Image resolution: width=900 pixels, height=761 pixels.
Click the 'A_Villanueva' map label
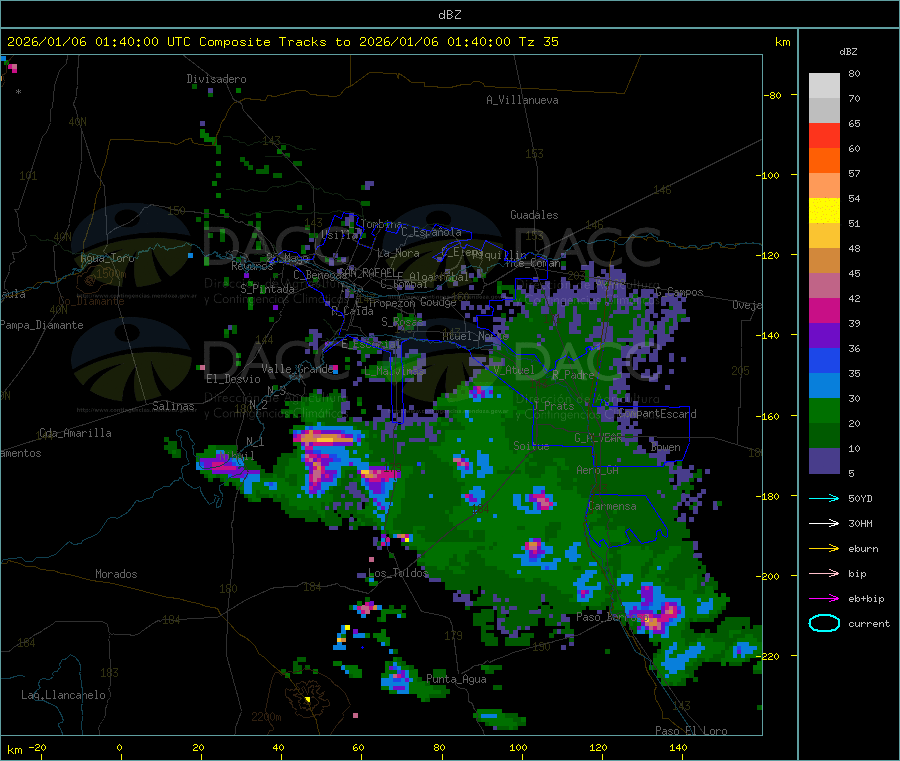[x=522, y=100]
